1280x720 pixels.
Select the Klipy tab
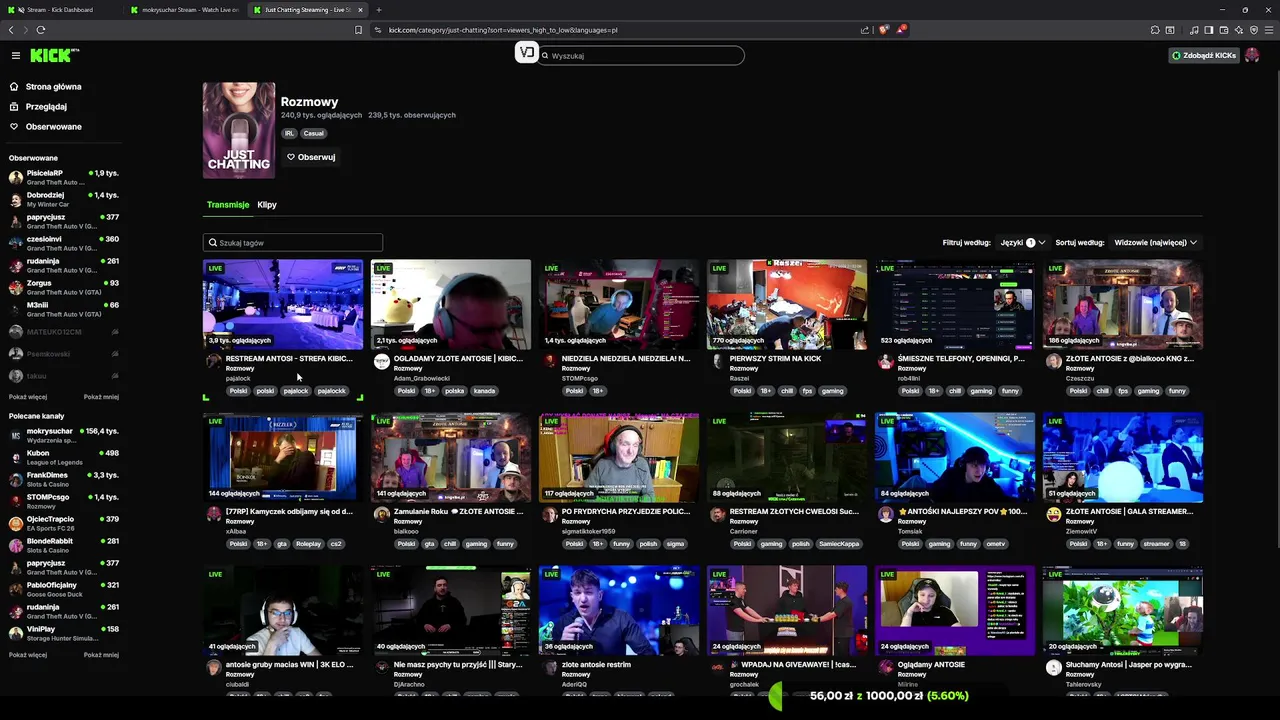267,205
